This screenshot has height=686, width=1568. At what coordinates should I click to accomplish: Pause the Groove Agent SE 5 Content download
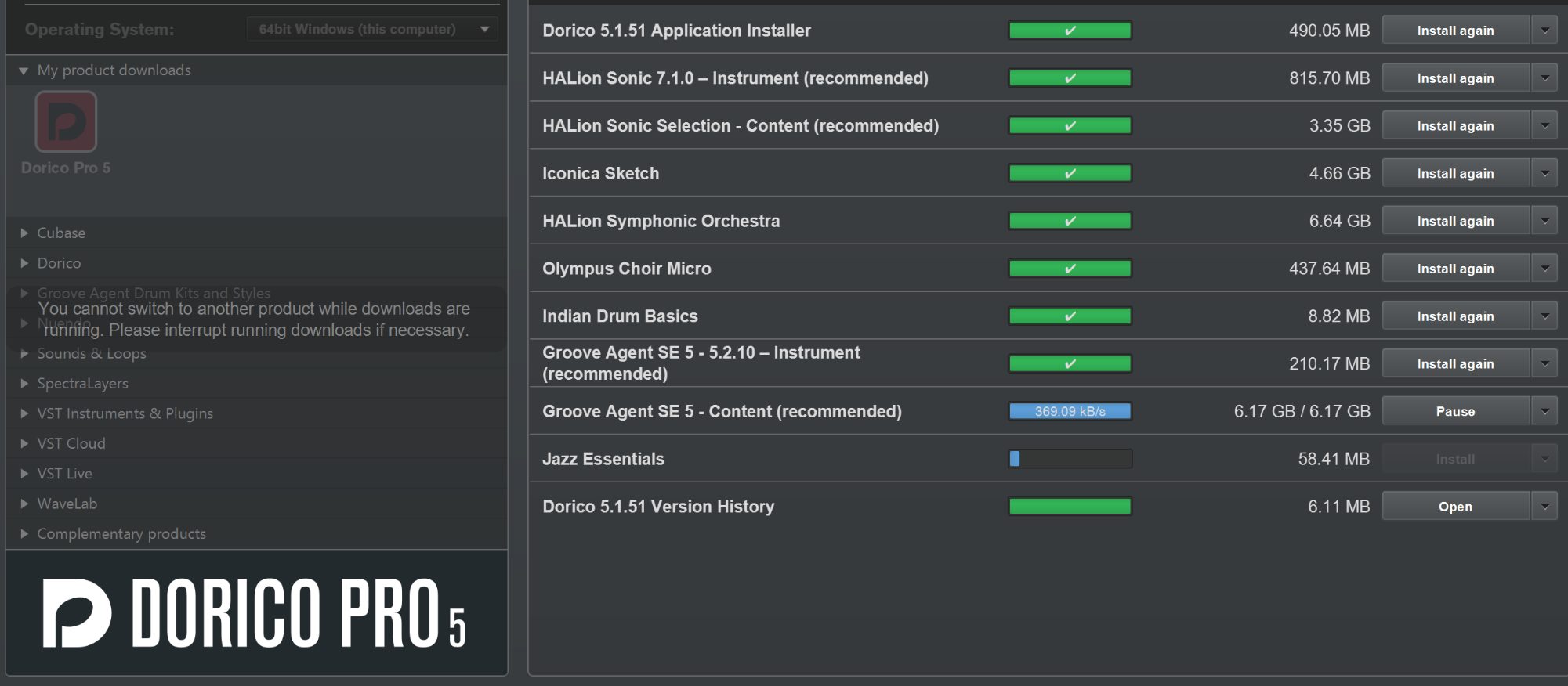pyautogui.click(x=1454, y=410)
